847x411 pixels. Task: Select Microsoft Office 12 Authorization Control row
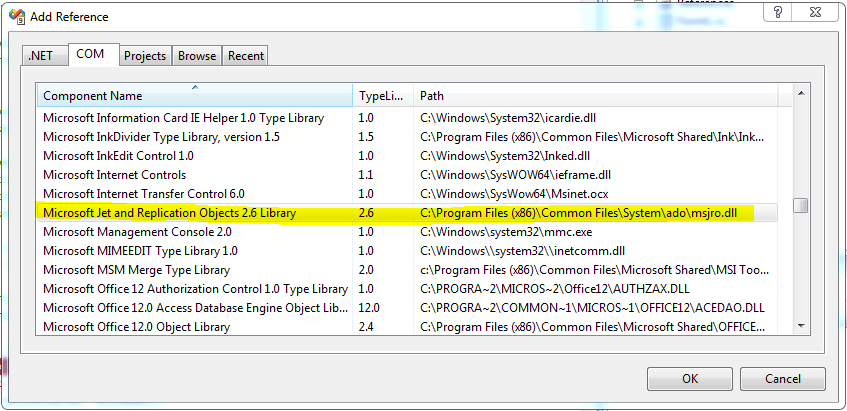407,288
